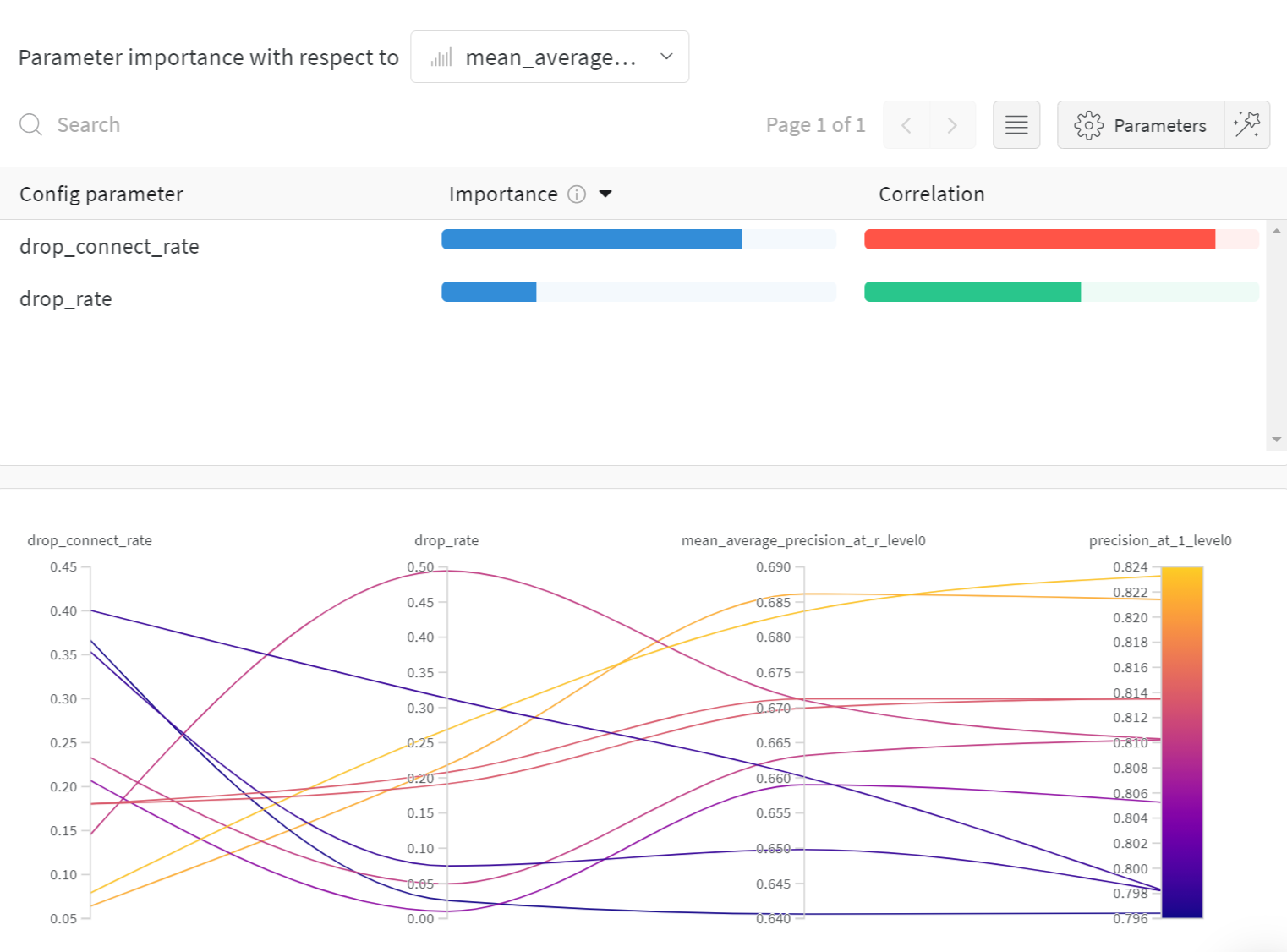Toggle the row layout lines button

tap(1016, 125)
